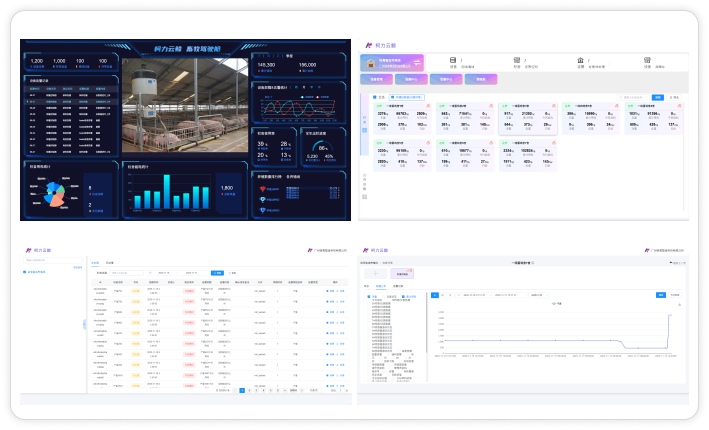This screenshot has height=430, width=709.
Task: Click the sidebar collapse handle beside the data table
Action: coord(84,323)
